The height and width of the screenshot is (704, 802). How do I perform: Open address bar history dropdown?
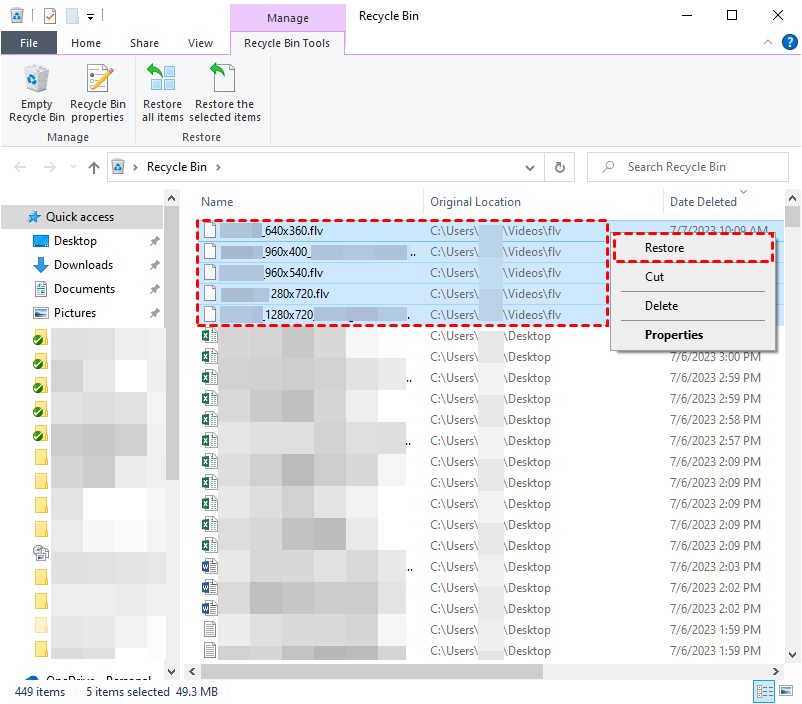coord(533,168)
